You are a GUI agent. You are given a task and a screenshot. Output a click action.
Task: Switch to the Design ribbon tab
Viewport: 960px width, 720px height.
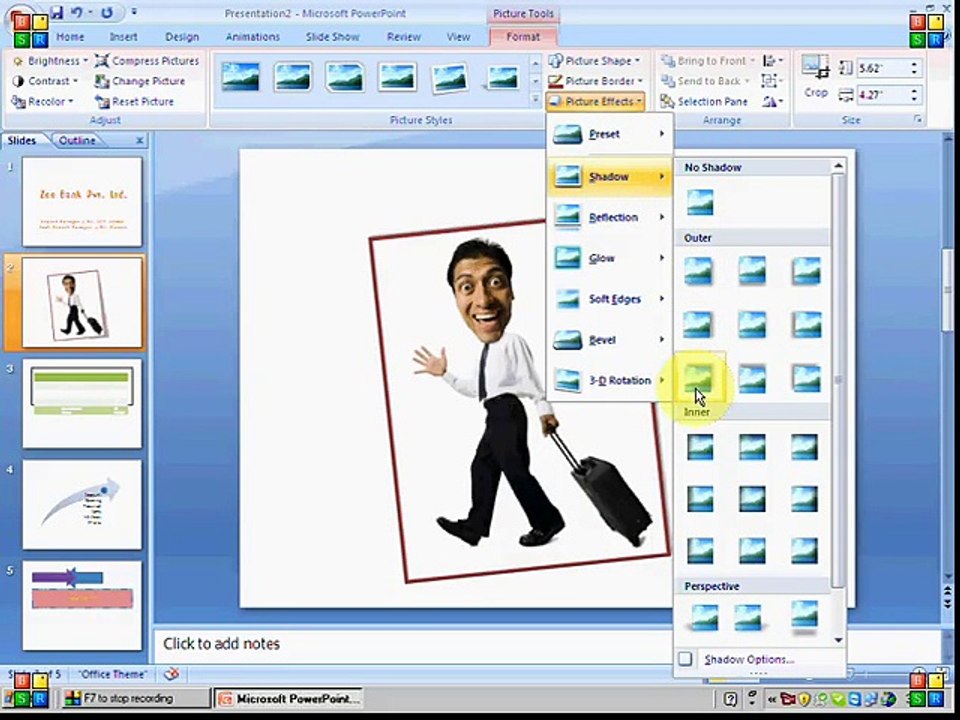tap(182, 37)
